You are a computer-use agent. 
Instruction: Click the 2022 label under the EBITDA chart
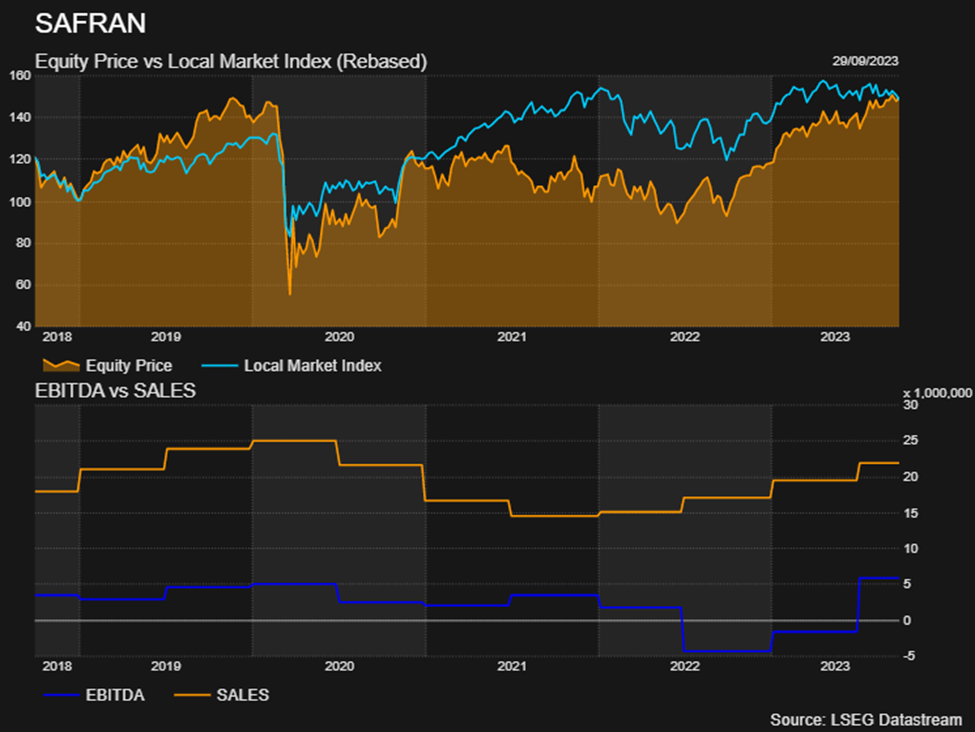click(x=685, y=667)
